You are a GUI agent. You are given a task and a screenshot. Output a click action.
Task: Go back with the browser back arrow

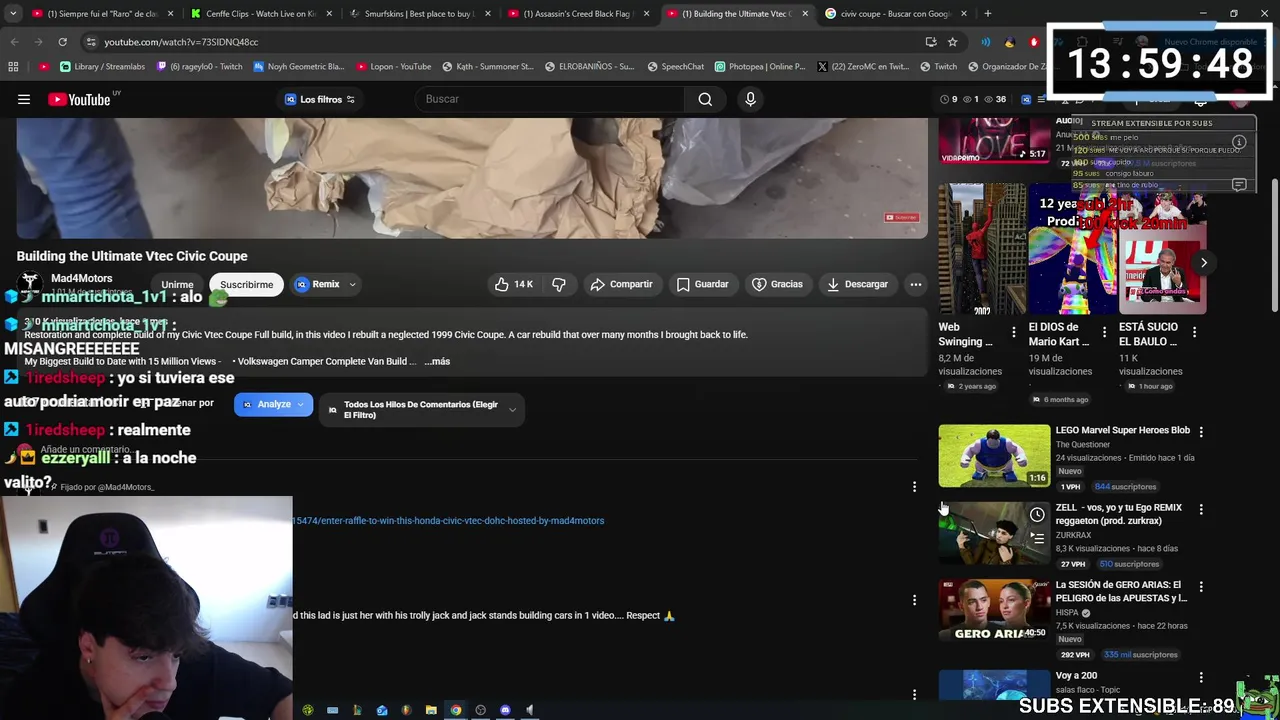tap(14, 42)
